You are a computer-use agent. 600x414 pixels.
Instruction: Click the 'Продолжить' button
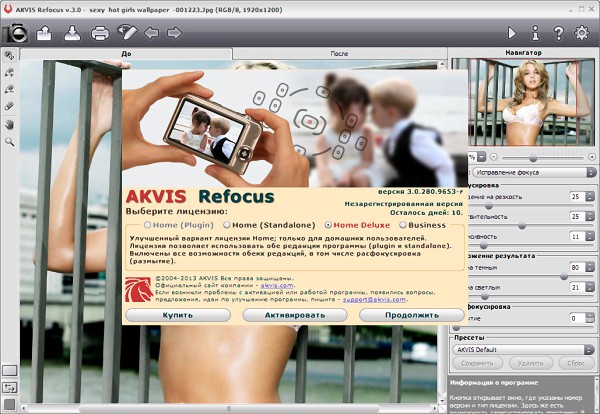[411, 314]
